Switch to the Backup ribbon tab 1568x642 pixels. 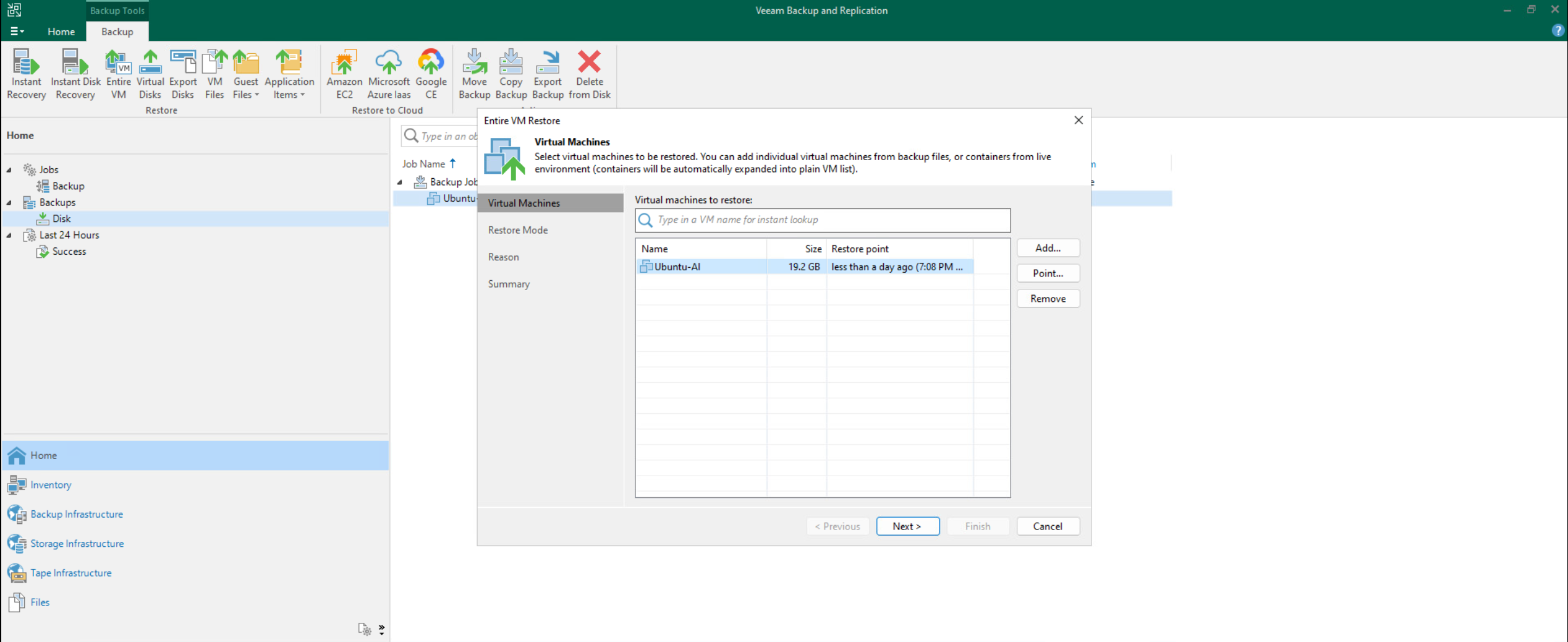pyautogui.click(x=117, y=32)
